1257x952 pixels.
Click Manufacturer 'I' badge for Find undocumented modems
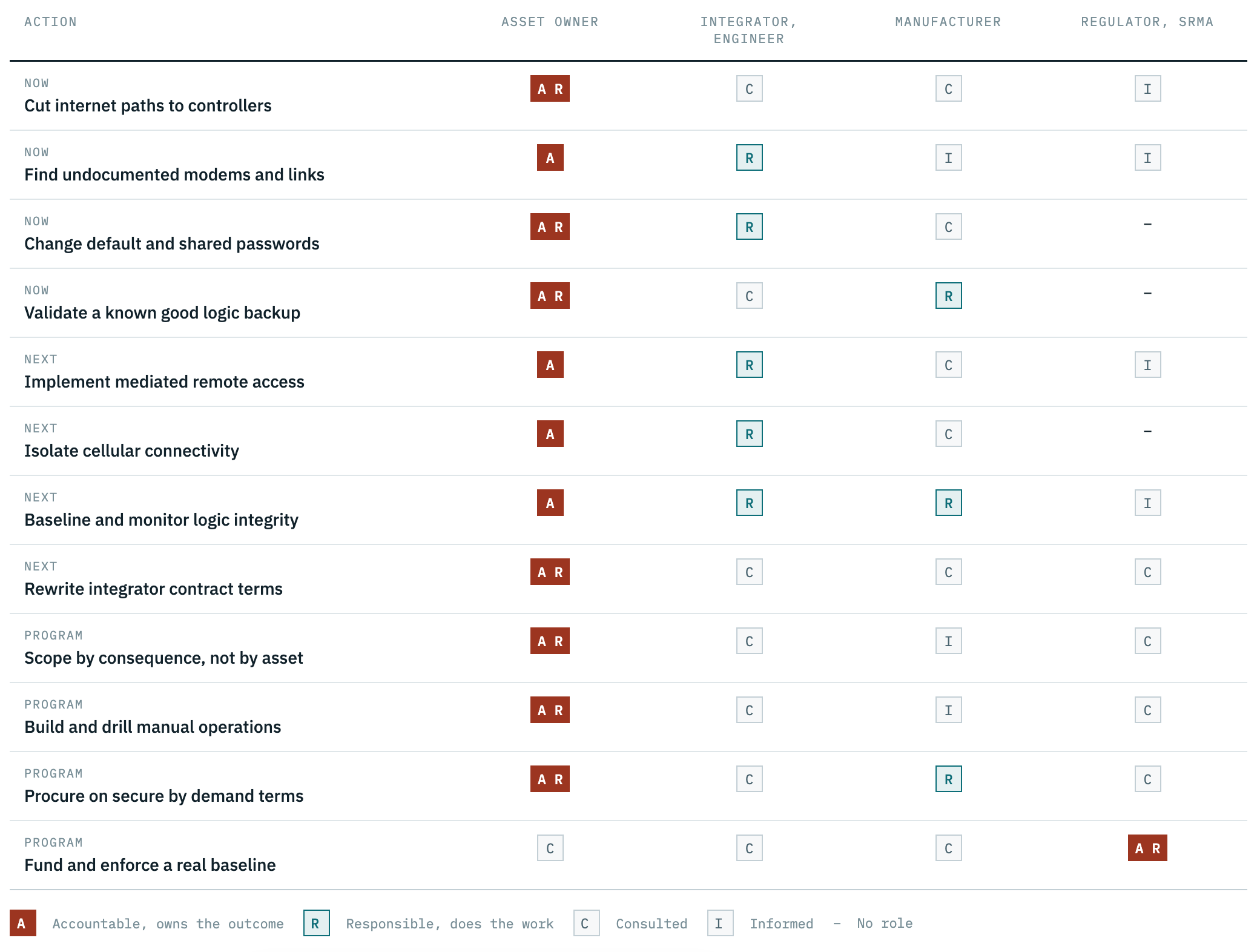click(x=948, y=157)
